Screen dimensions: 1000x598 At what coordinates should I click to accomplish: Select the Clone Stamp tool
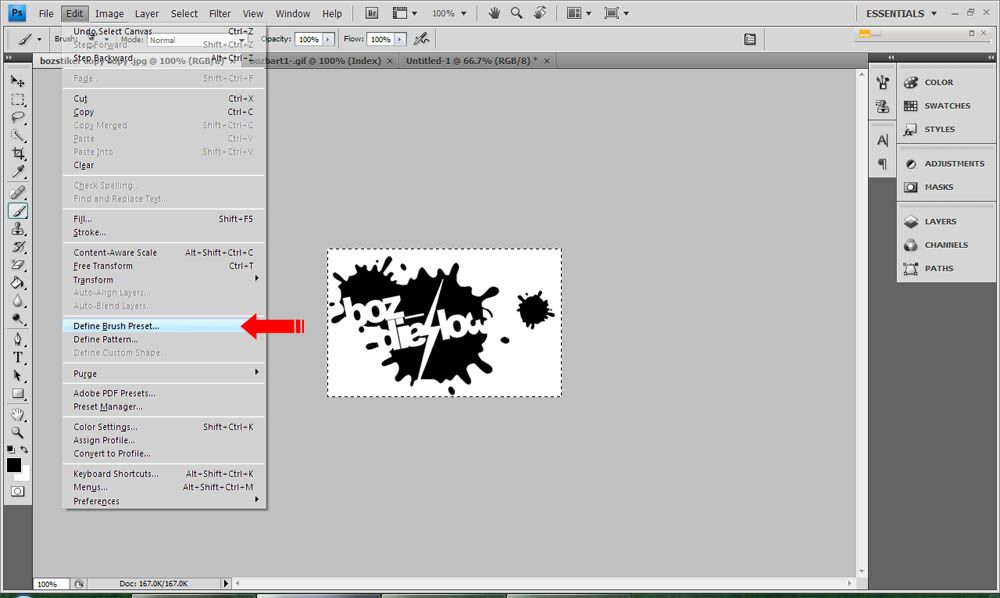(17, 229)
